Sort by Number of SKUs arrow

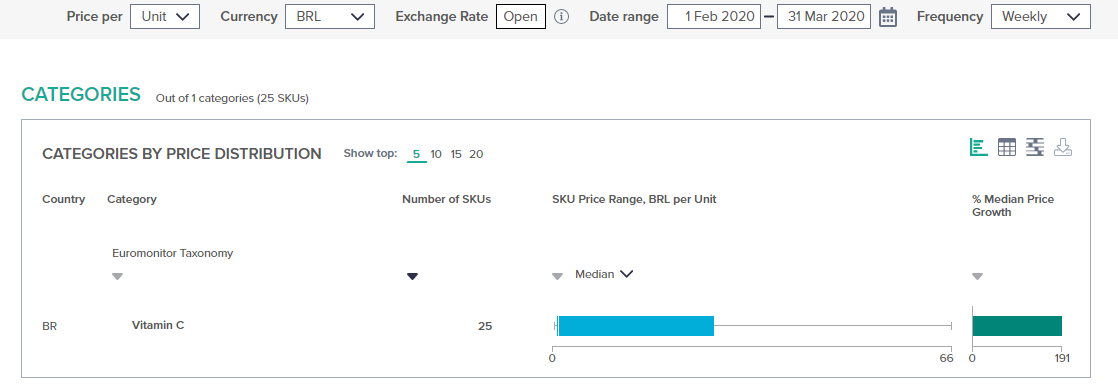(x=412, y=277)
